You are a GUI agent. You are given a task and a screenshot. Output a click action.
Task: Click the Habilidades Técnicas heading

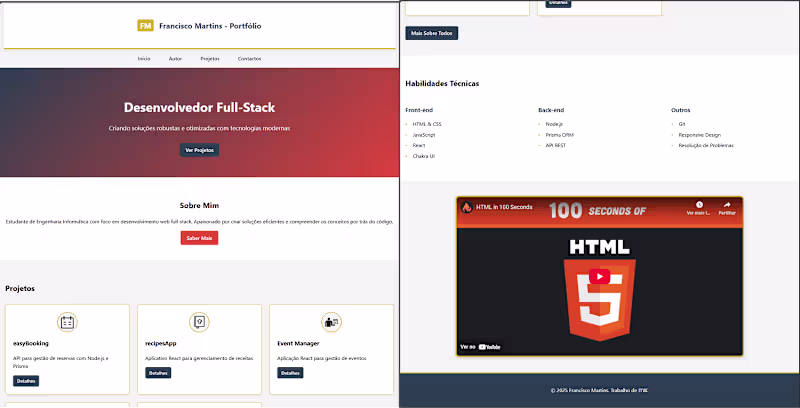[x=442, y=84]
